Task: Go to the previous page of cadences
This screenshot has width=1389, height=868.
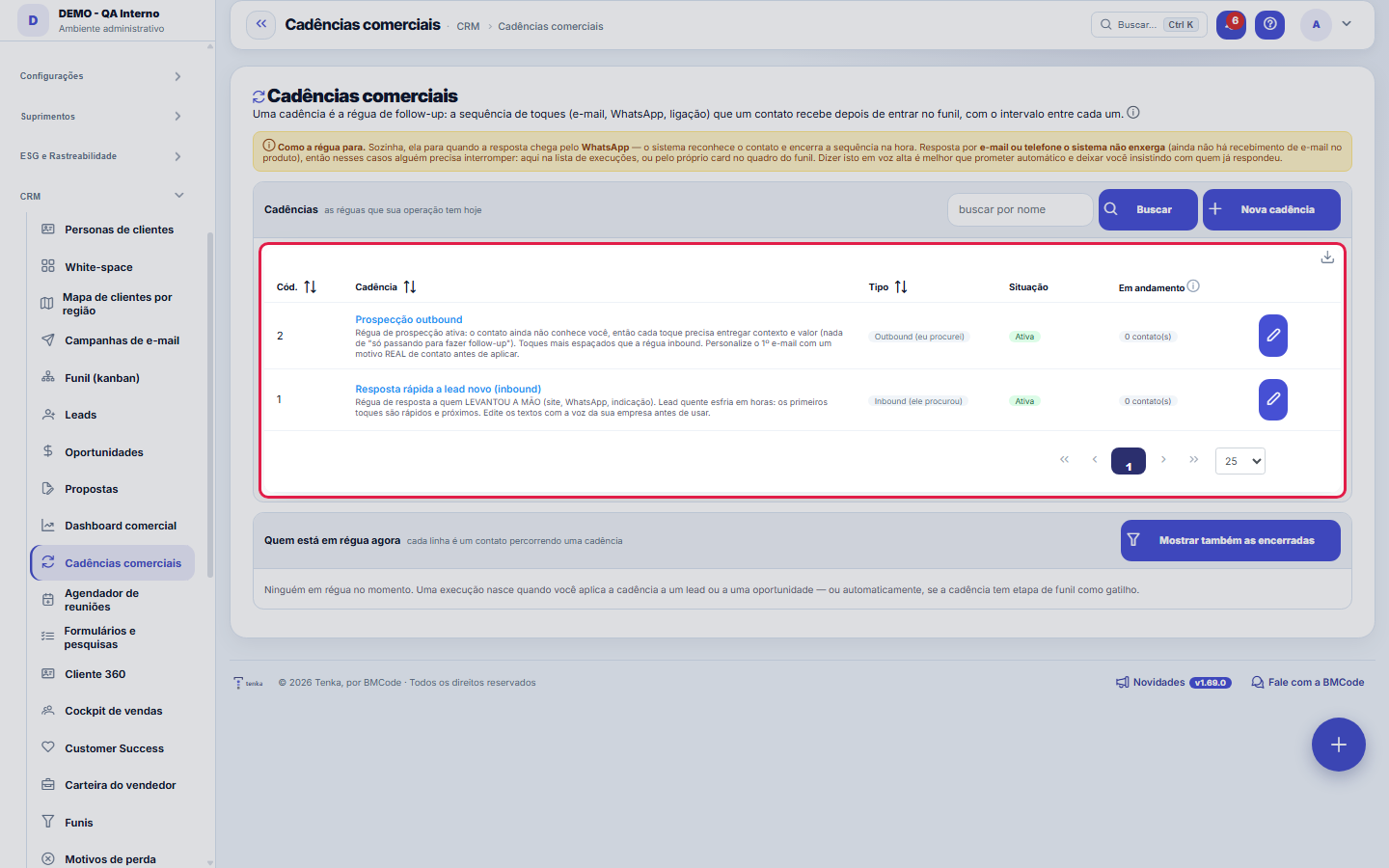Action: (x=1095, y=460)
